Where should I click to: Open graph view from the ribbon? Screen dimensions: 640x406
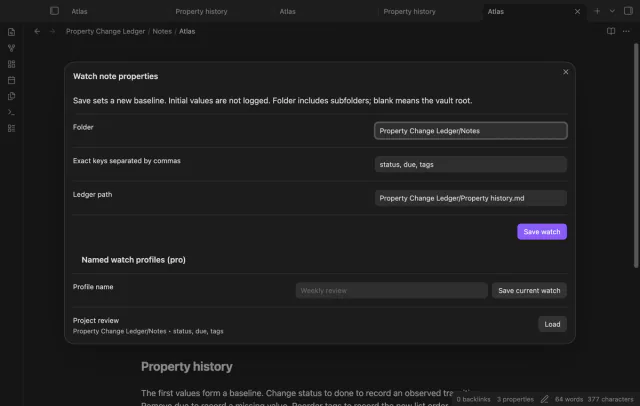pyautogui.click(x=11, y=48)
